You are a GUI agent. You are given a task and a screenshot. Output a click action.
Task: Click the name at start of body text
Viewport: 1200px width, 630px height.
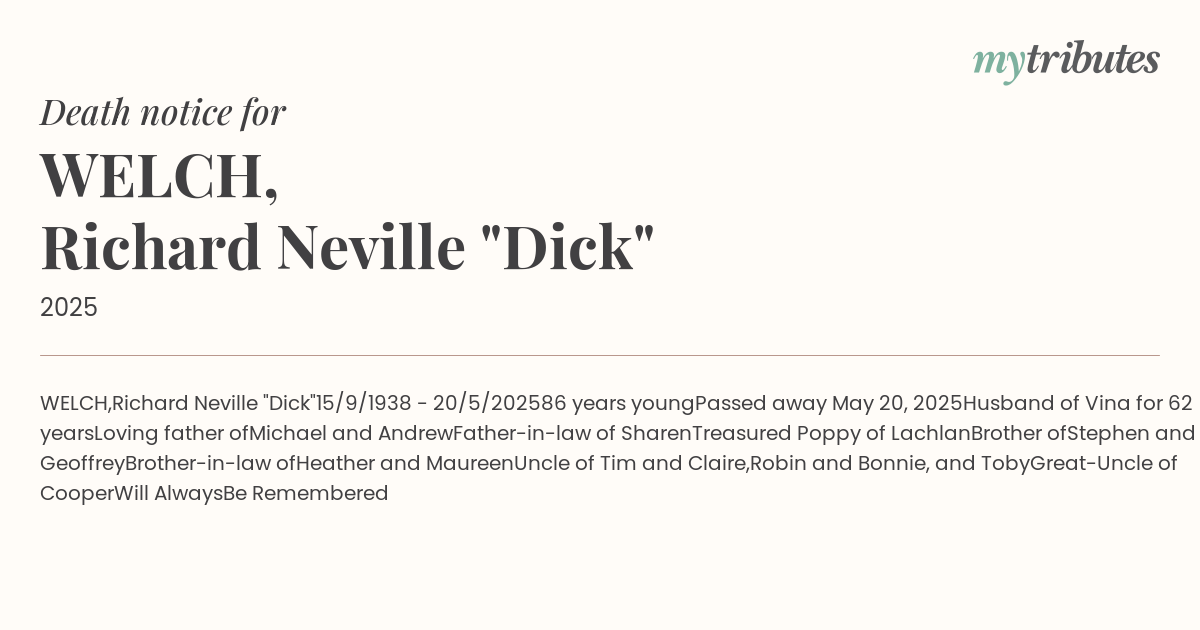pyautogui.click(x=178, y=404)
